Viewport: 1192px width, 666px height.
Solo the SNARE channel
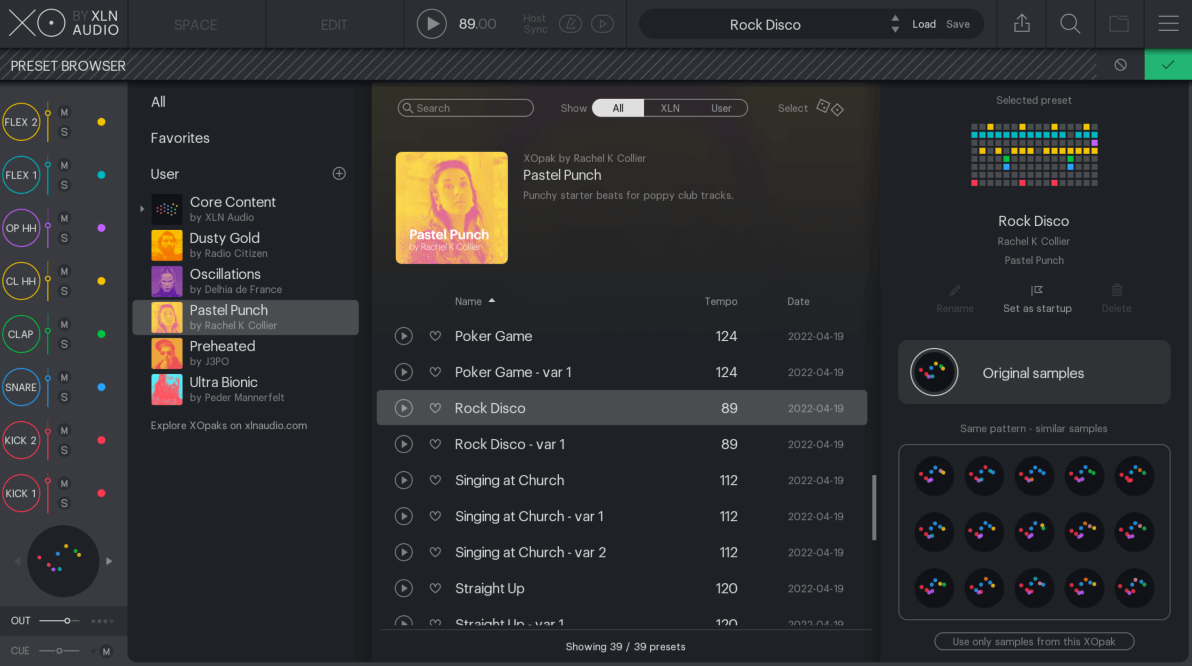pos(64,397)
